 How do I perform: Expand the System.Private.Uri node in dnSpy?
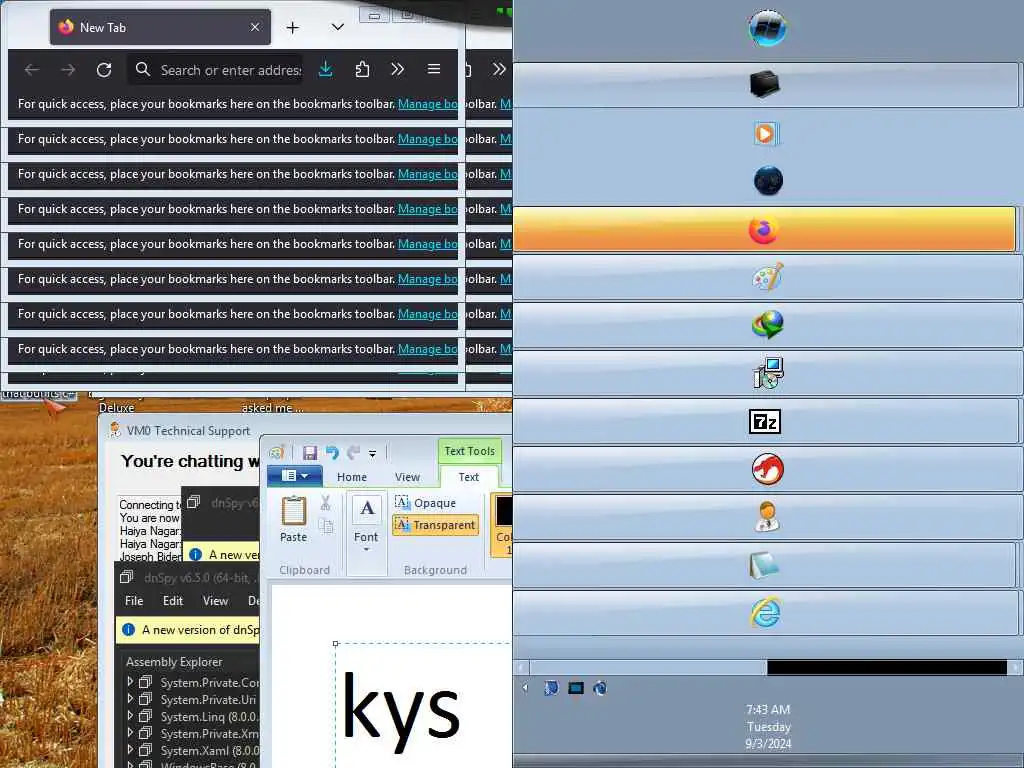130,698
